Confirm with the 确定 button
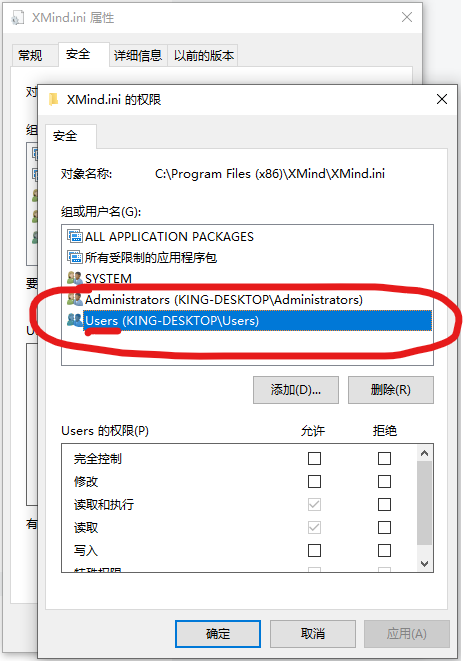 pos(218,634)
